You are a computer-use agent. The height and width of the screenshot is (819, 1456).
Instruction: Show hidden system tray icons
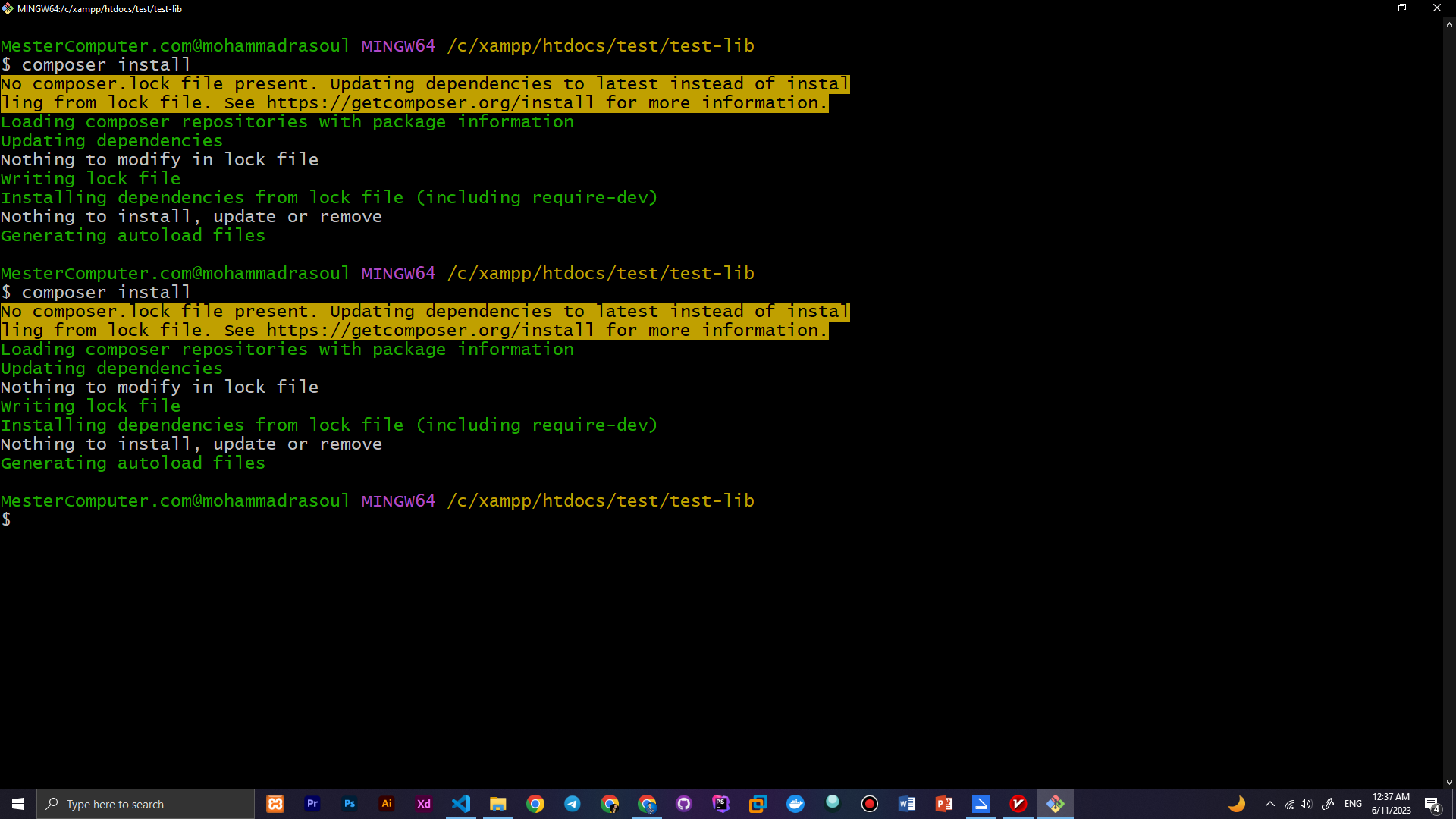tap(1270, 805)
